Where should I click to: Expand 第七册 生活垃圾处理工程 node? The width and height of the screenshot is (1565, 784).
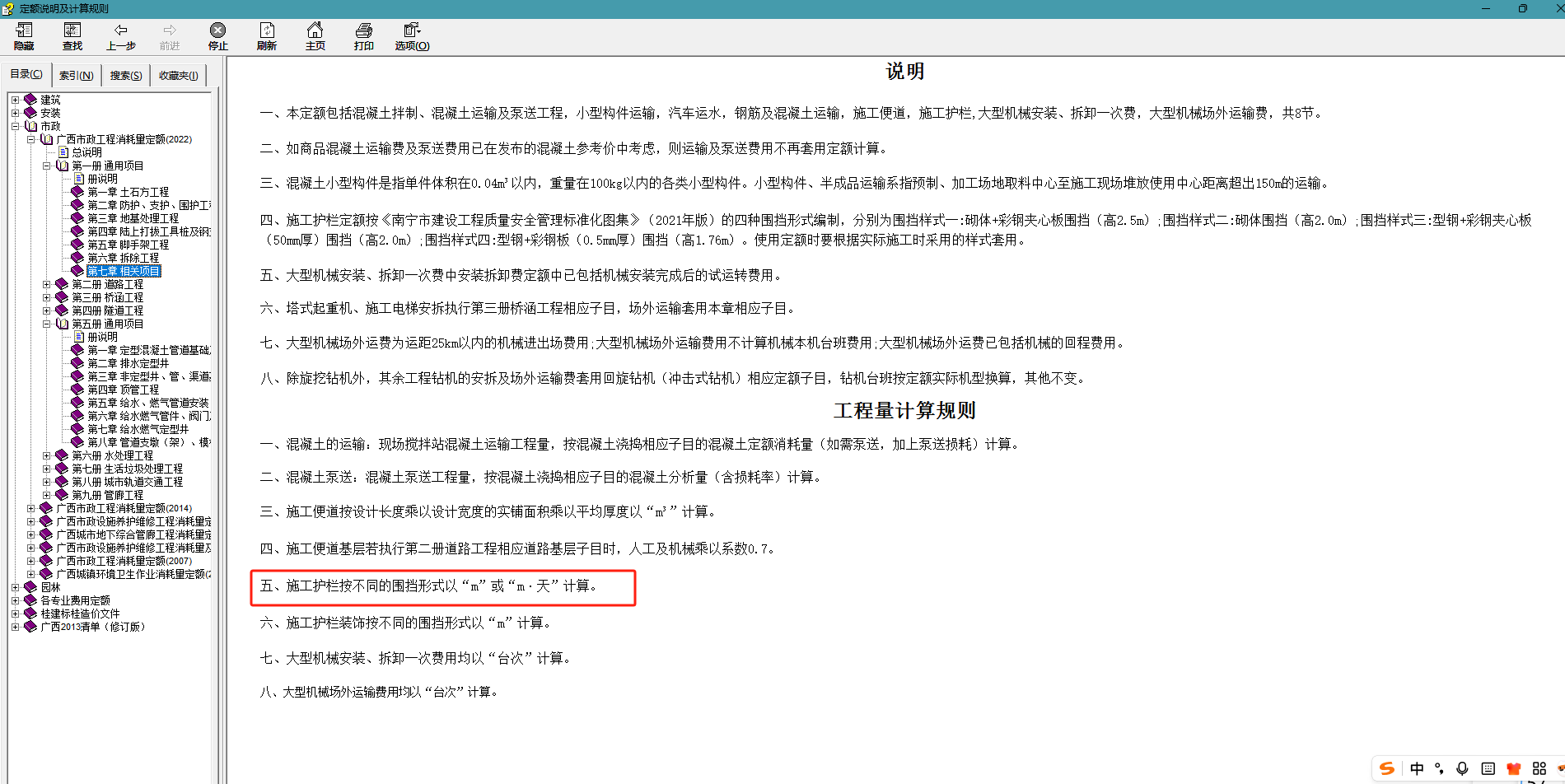(x=47, y=469)
